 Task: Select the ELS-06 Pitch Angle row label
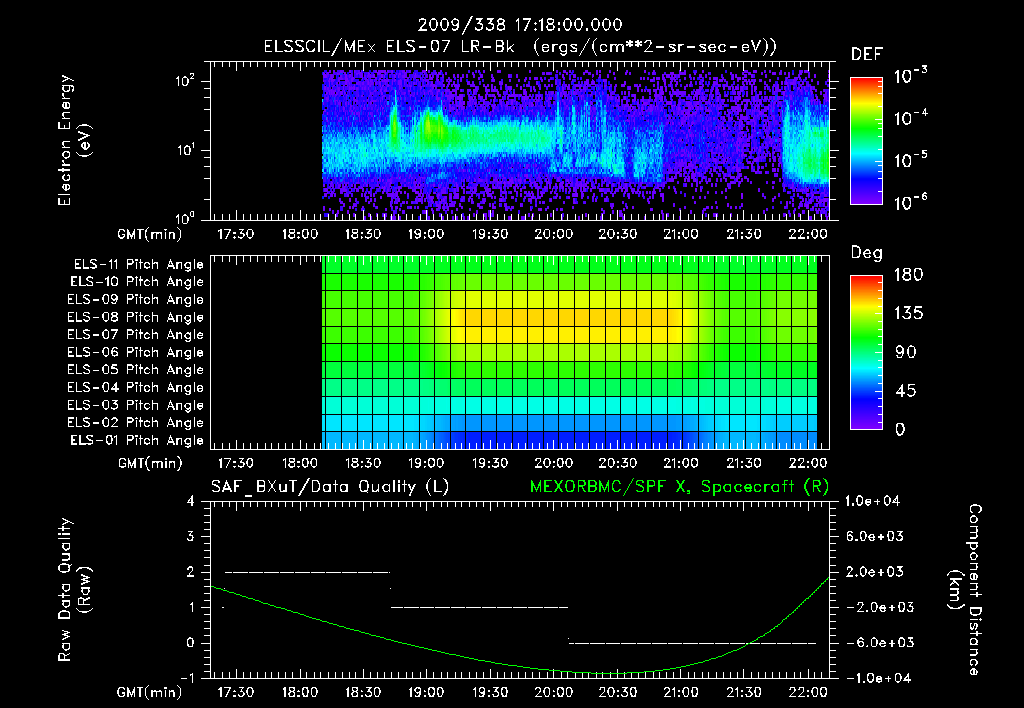click(x=136, y=353)
